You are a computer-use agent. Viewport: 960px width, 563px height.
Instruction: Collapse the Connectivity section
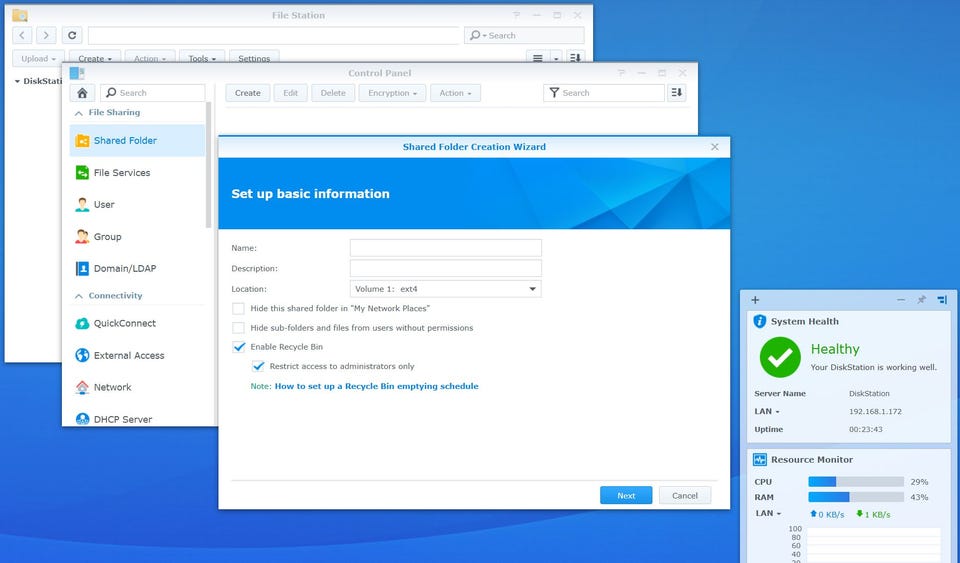tap(80, 296)
